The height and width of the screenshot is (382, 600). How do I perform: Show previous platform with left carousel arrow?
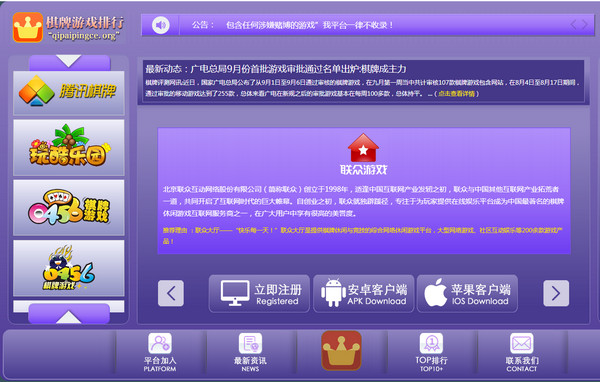(x=171, y=294)
